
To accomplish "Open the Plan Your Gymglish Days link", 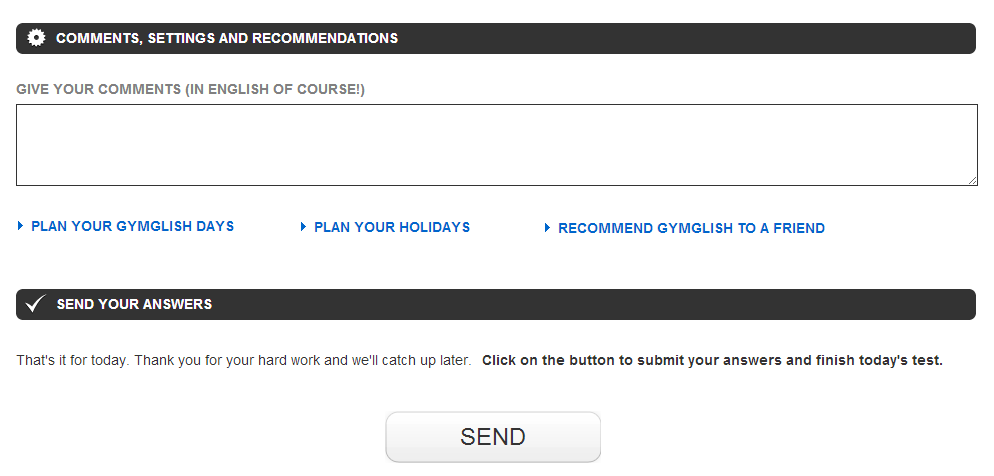I will pos(132,226).
